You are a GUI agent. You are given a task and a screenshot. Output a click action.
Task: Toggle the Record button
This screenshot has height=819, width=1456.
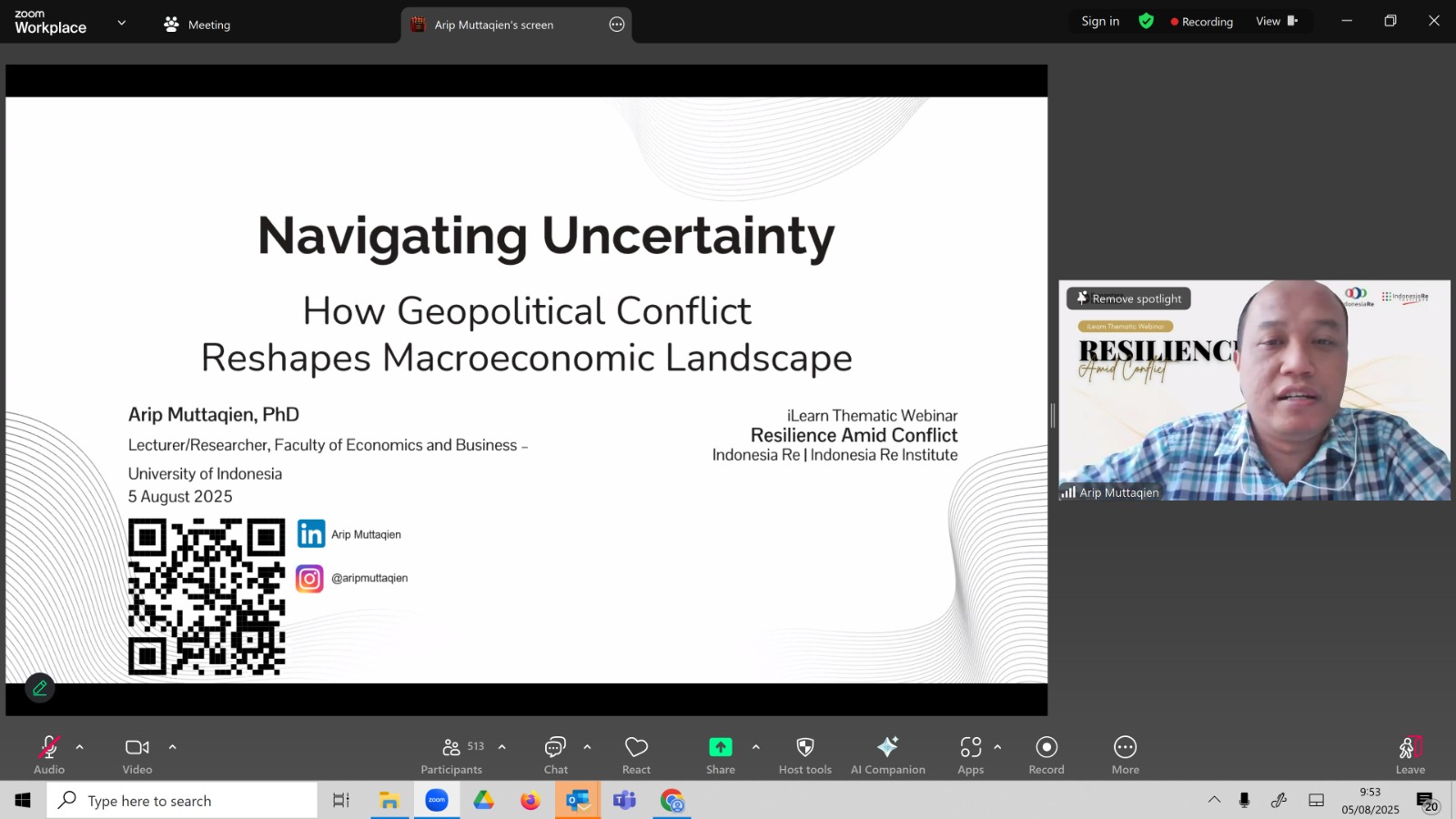pos(1046,747)
